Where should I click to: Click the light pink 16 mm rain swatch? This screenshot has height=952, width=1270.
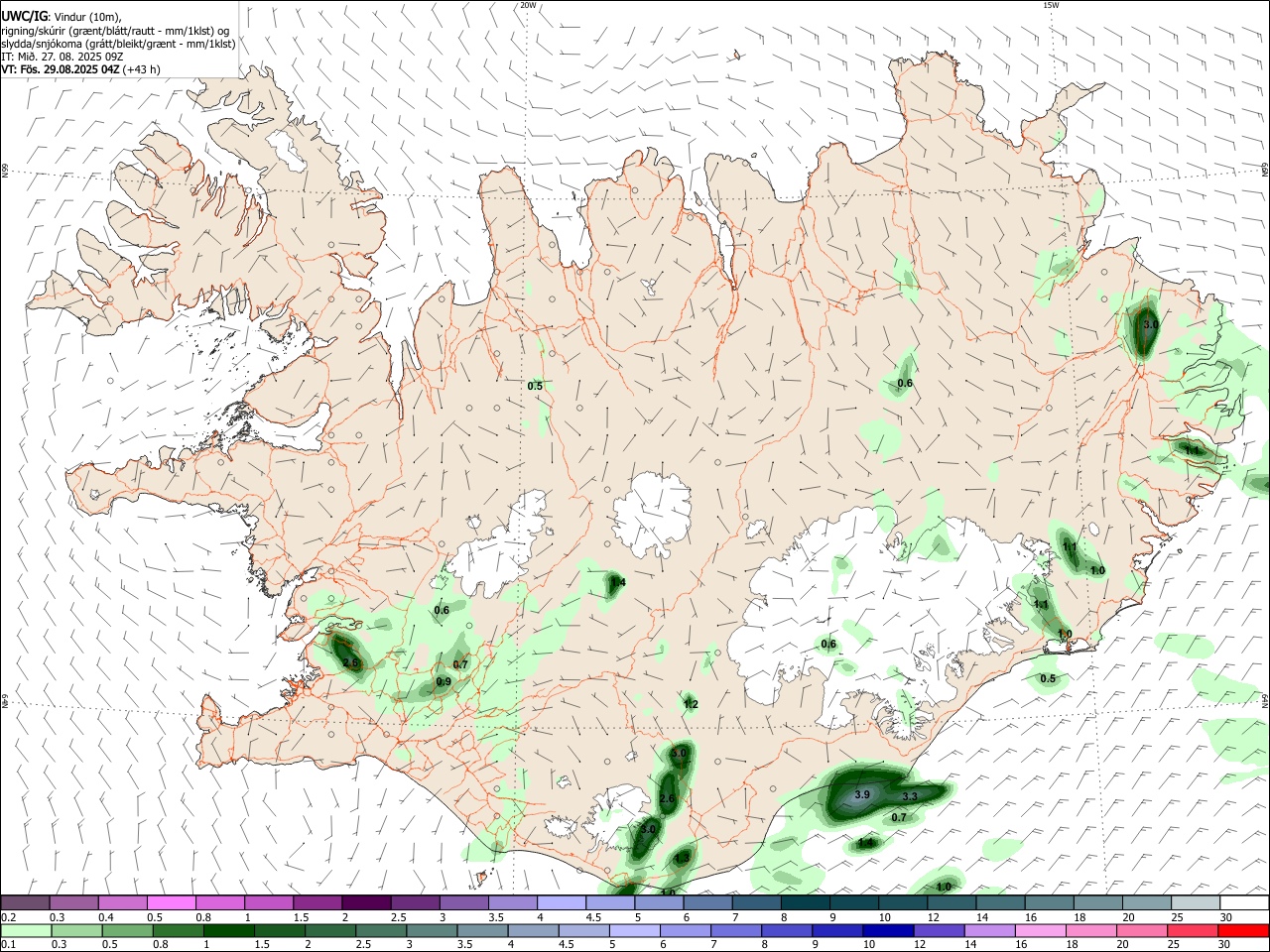1041,930
